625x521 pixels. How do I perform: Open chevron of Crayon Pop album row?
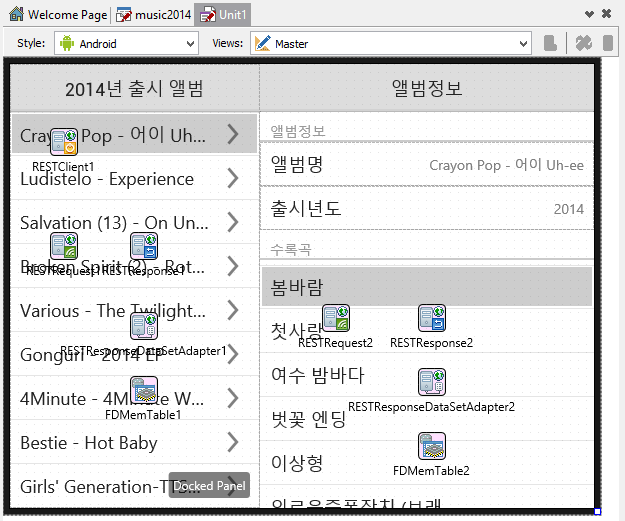click(233, 134)
